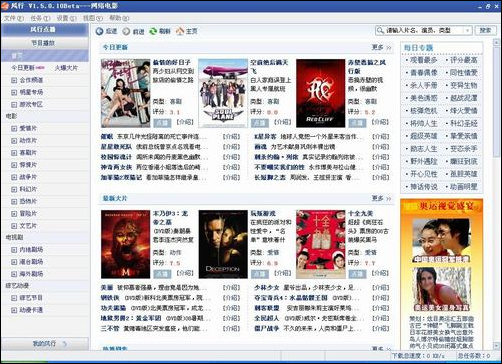Click the 后退 back arrow icon

click(99, 31)
